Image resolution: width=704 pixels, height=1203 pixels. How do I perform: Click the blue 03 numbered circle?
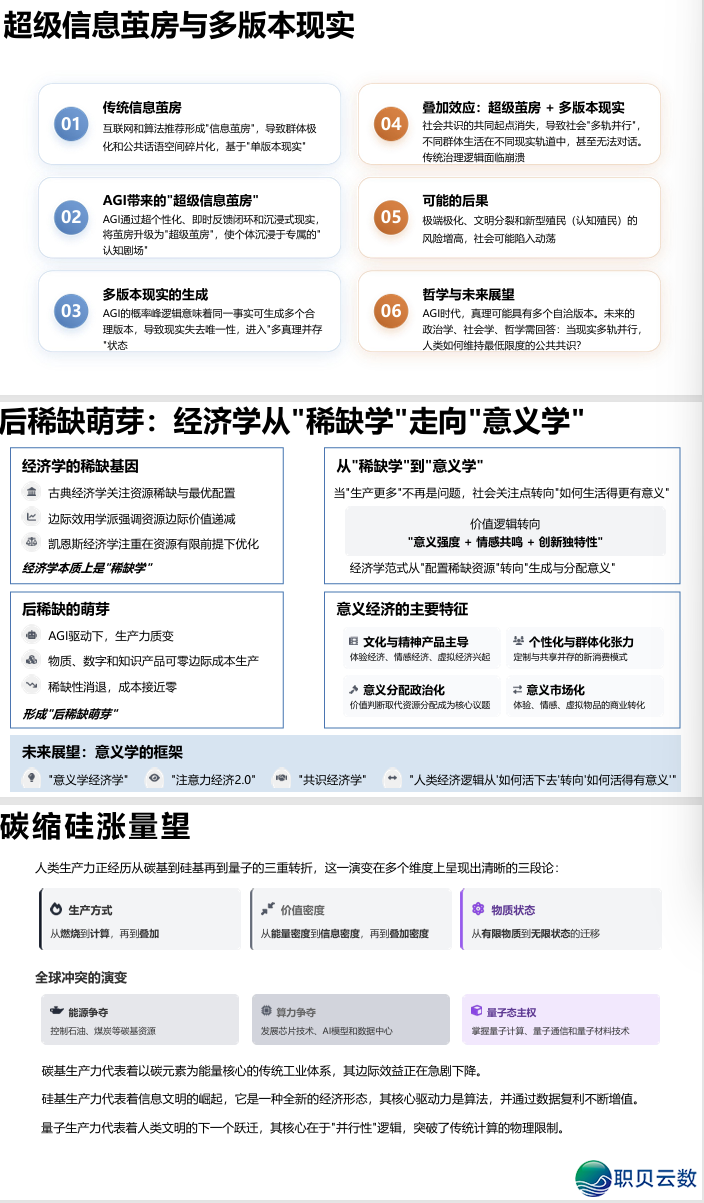(x=70, y=311)
